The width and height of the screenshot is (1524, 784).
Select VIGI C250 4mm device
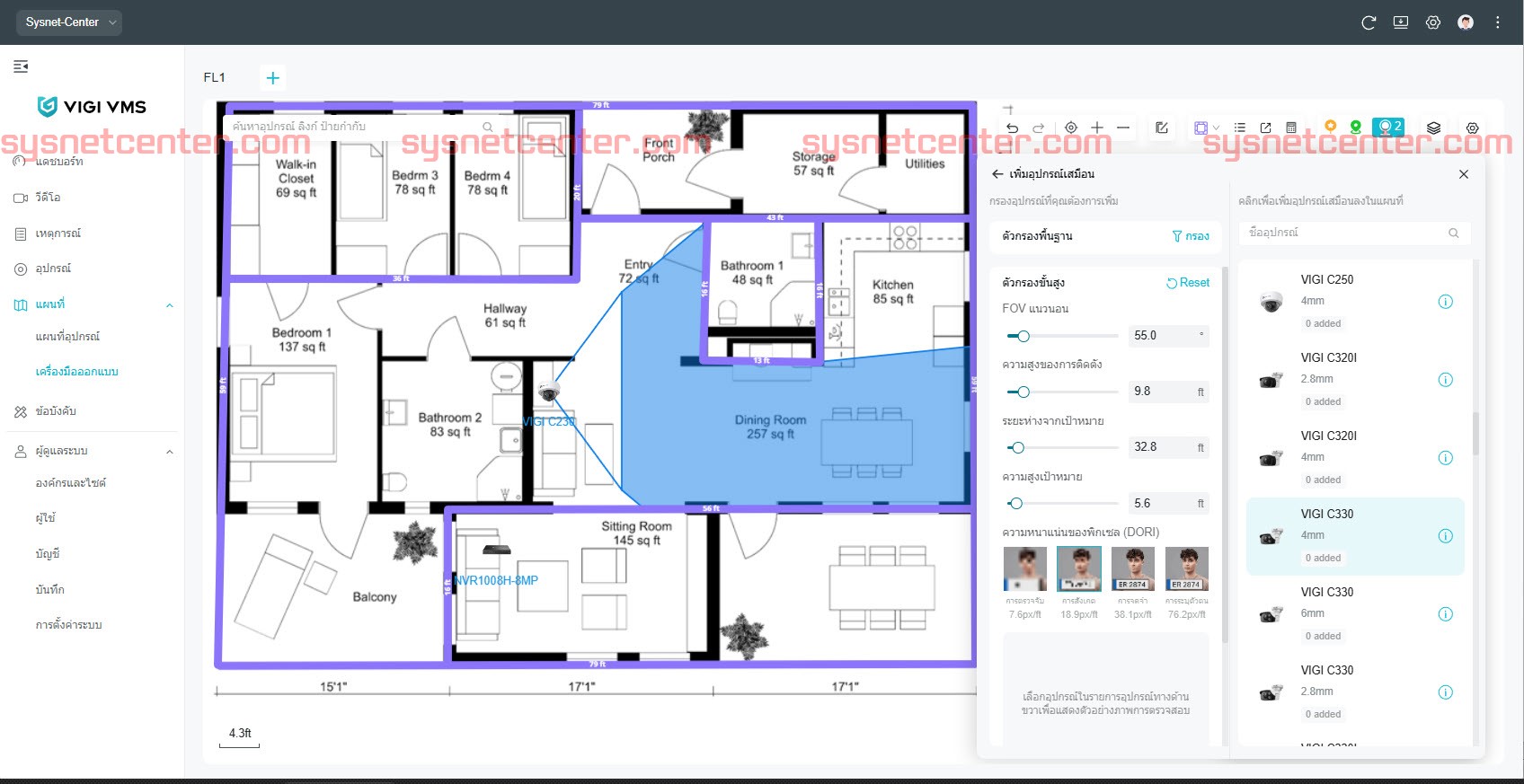pos(1355,303)
